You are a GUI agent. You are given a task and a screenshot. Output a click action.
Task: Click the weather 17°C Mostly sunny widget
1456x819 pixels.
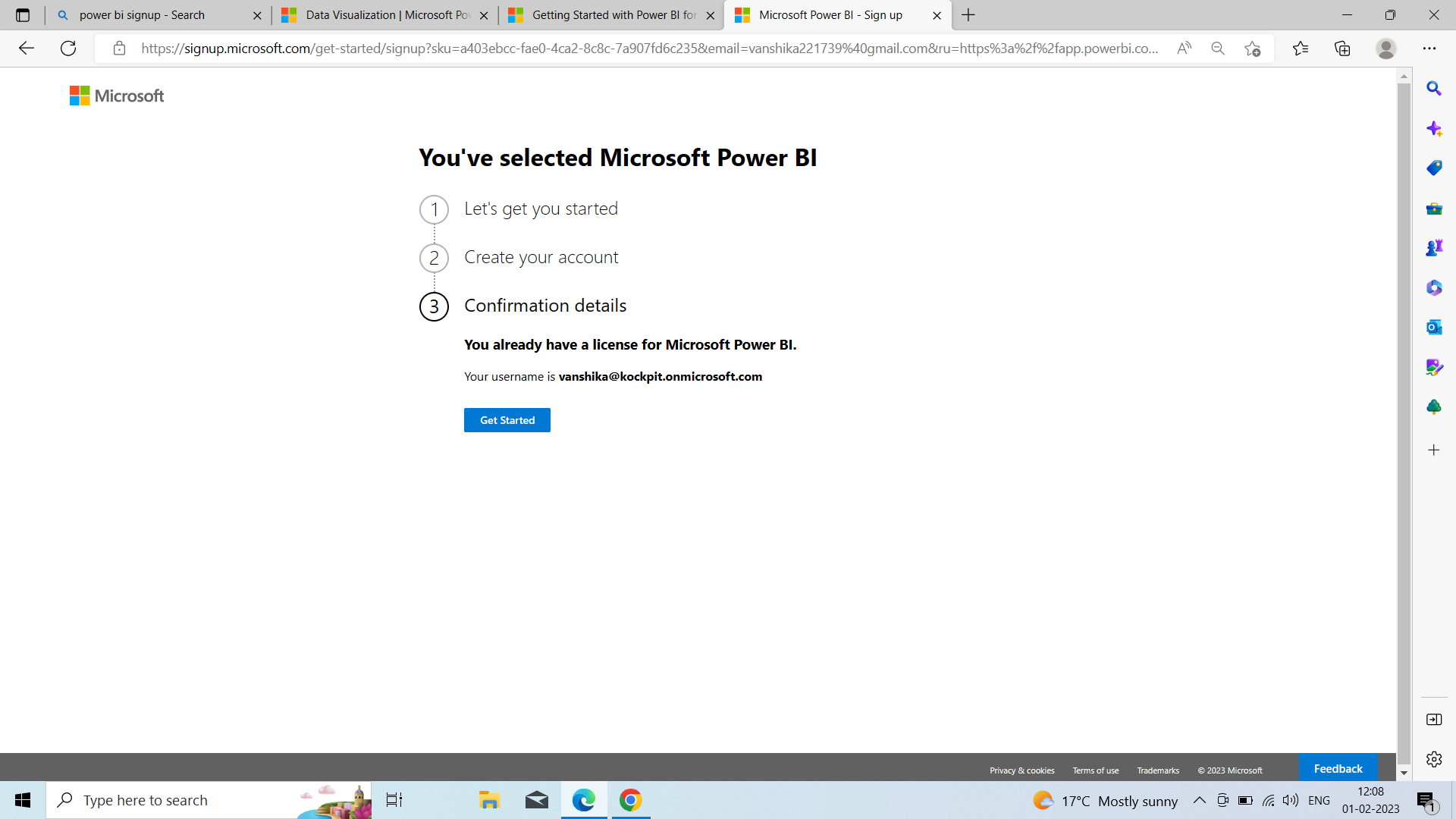point(1106,801)
